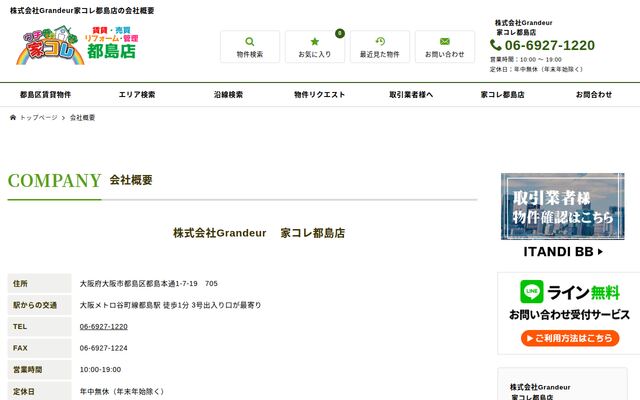This screenshot has width=640, height=400.
Task: Open 都島区賃貸物件 menu
Action: coord(45,95)
